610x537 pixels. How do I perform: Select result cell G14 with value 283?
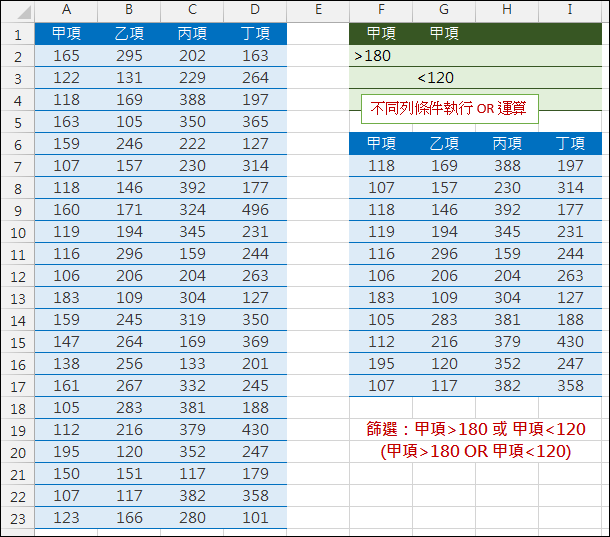[444, 320]
